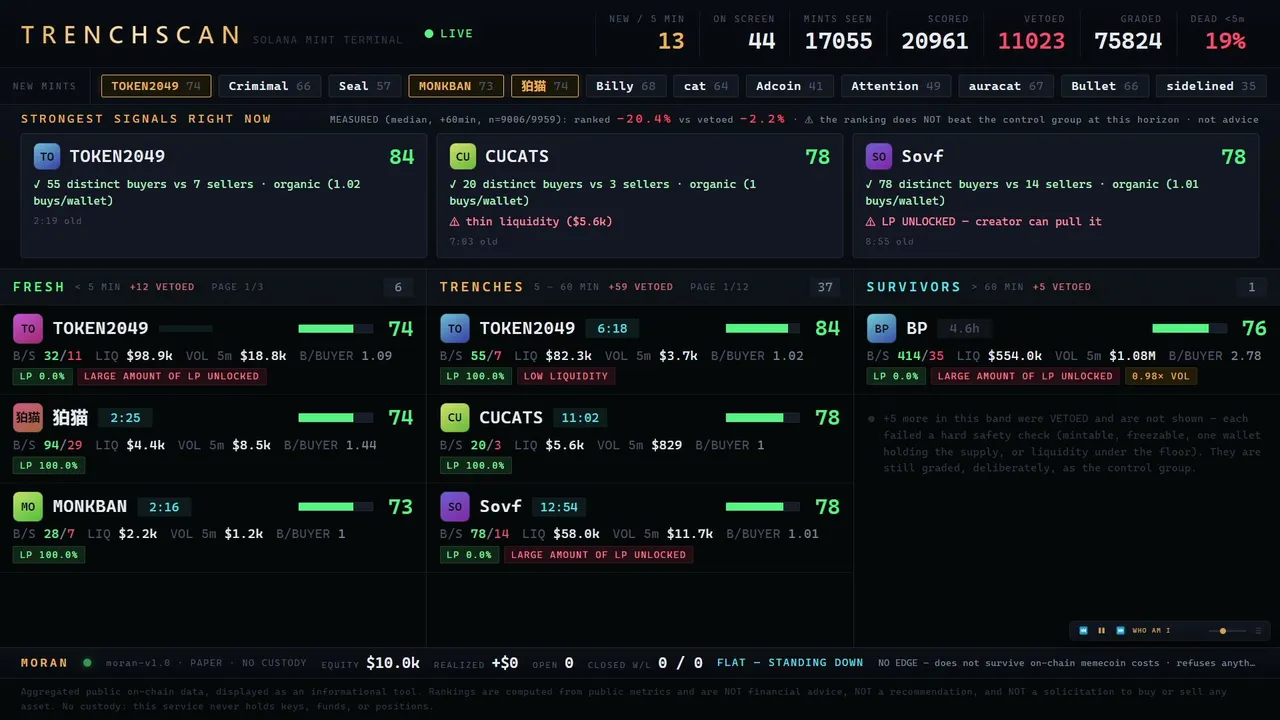
Task: Click BP age badge 4.6h
Action: 964,329
